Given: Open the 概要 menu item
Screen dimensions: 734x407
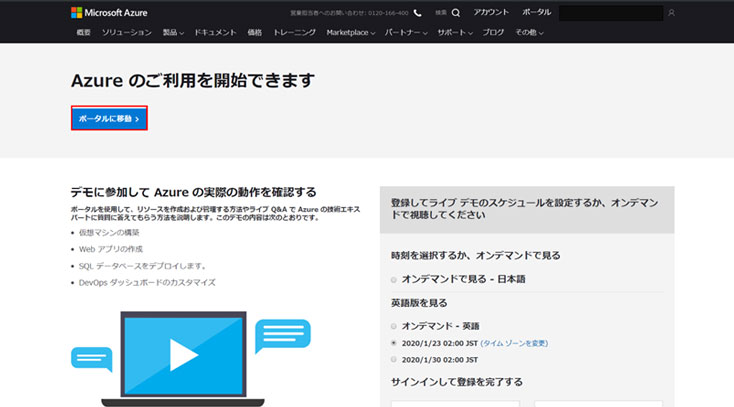Looking at the screenshot, I should [83, 32].
